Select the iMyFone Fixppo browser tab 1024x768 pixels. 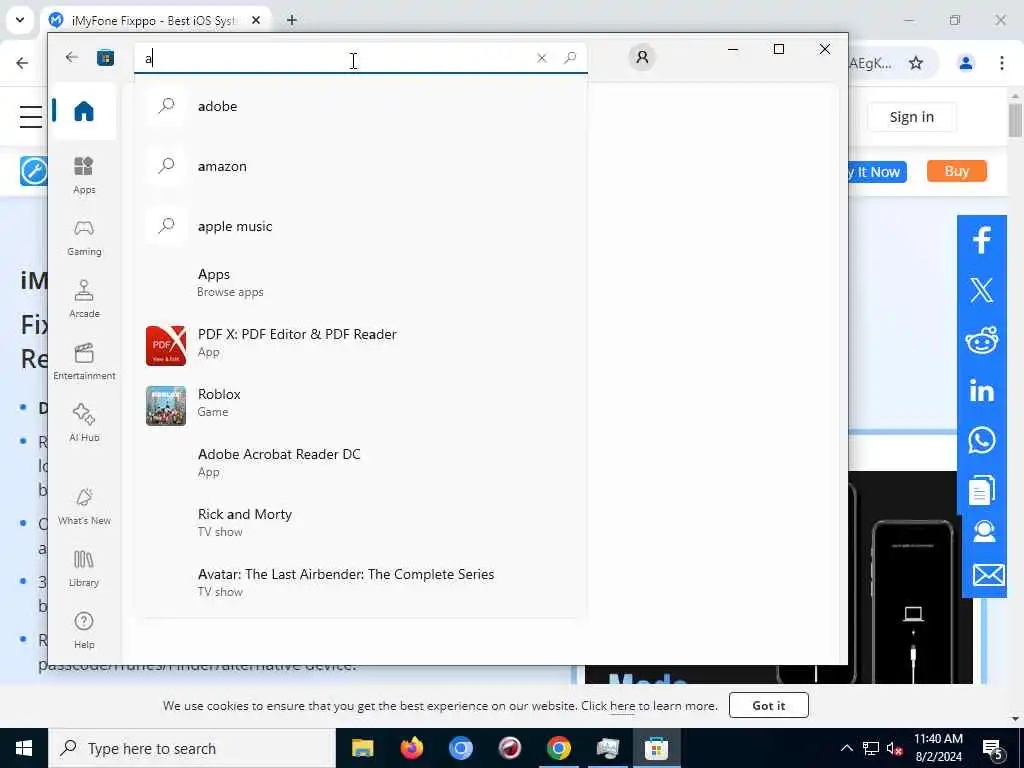coord(155,20)
